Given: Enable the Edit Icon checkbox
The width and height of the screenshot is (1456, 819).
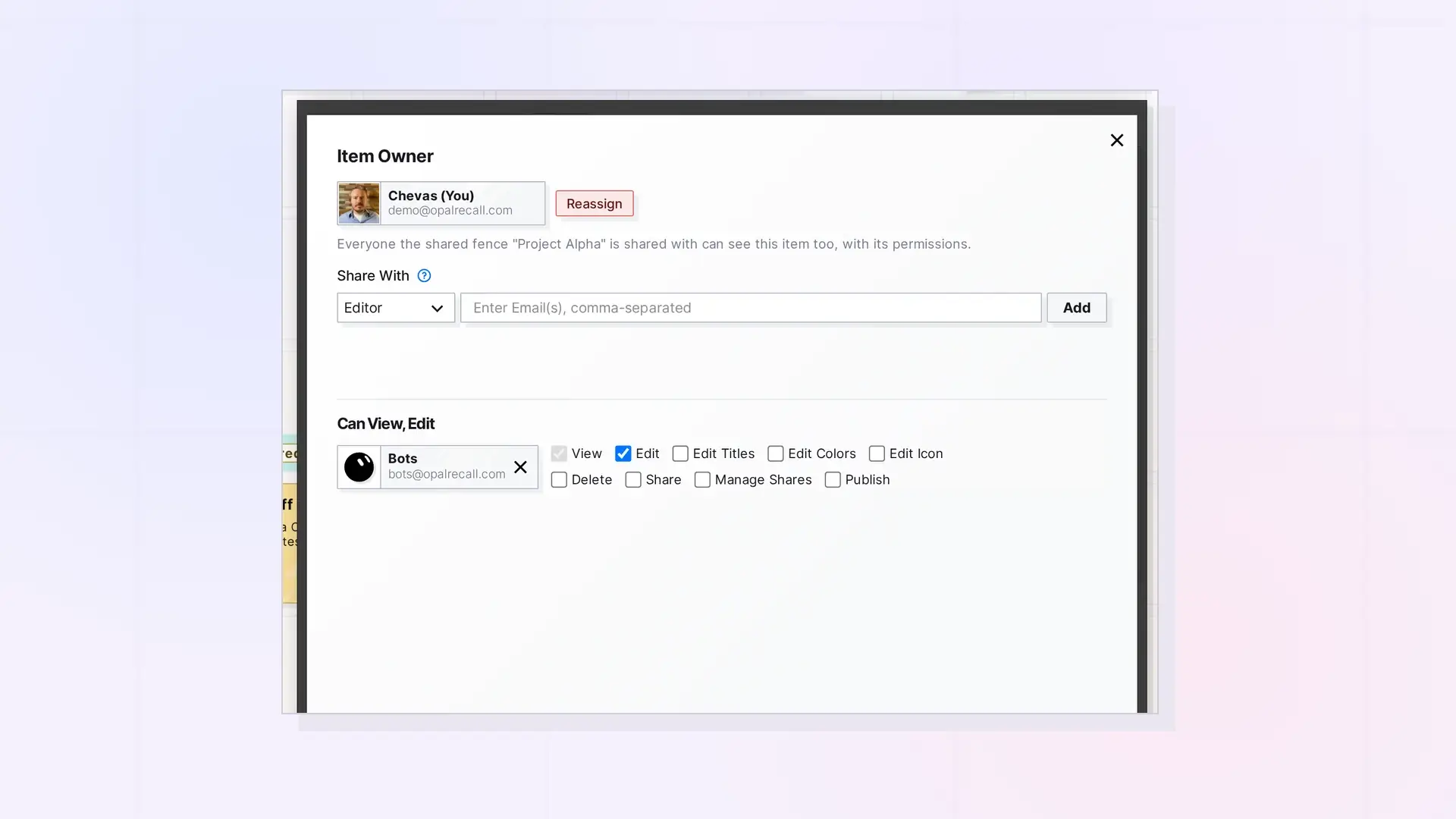Looking at the screenshot, I should (x=877, y=453).
